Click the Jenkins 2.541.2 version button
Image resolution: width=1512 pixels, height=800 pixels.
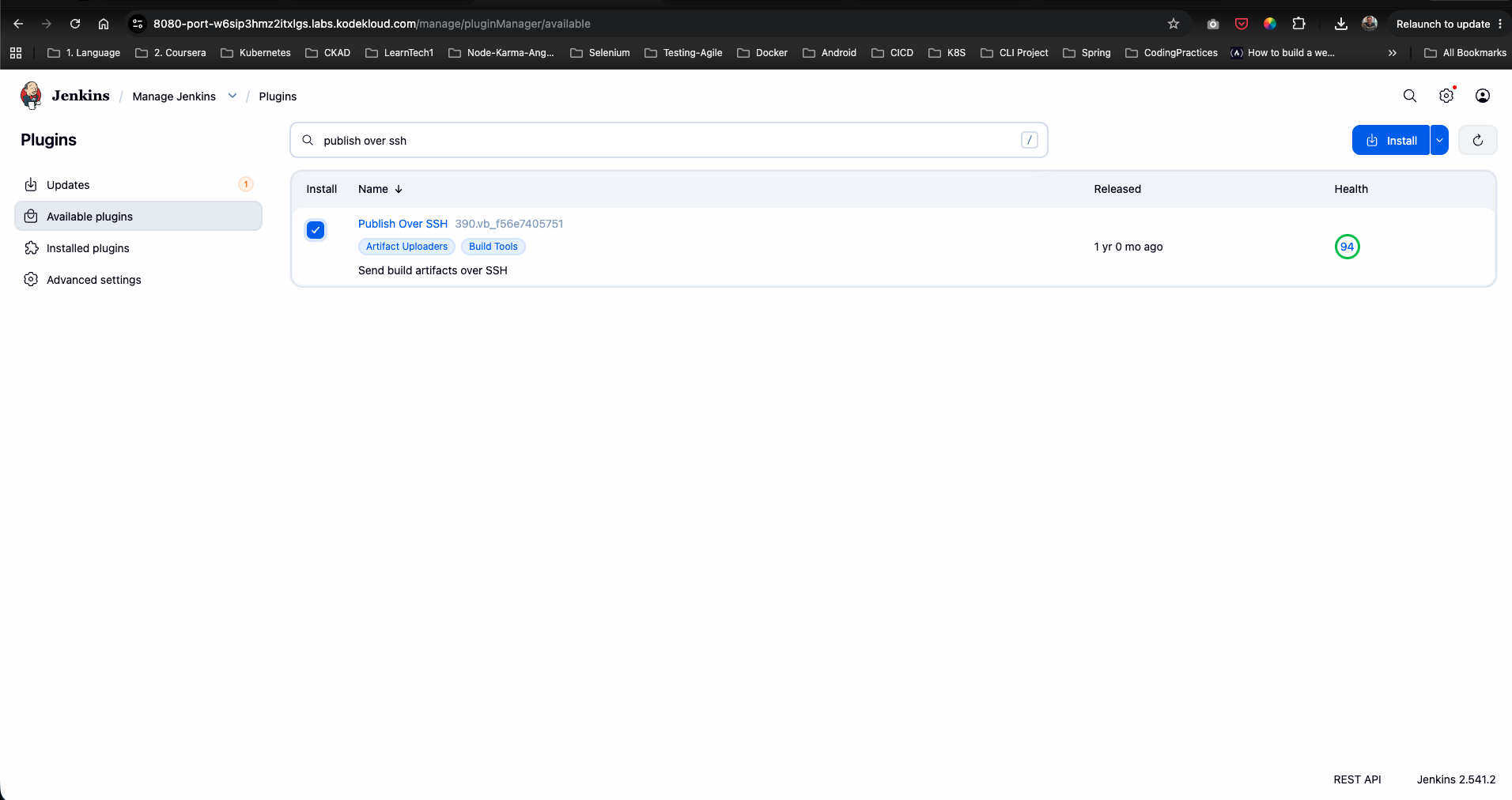click(x=1456, y=779)
